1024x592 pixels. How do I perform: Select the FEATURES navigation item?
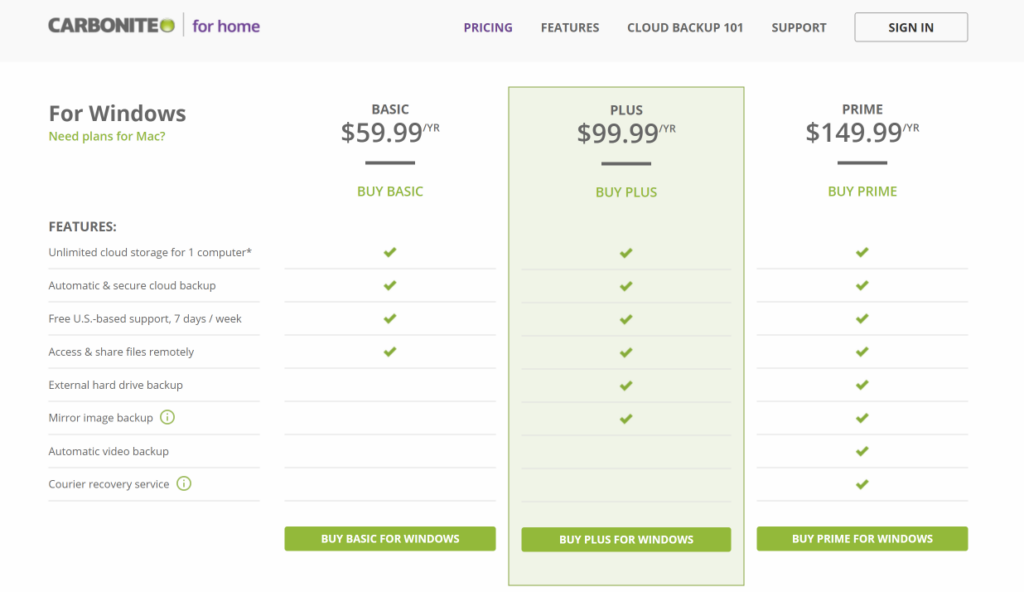coord(570,27)
